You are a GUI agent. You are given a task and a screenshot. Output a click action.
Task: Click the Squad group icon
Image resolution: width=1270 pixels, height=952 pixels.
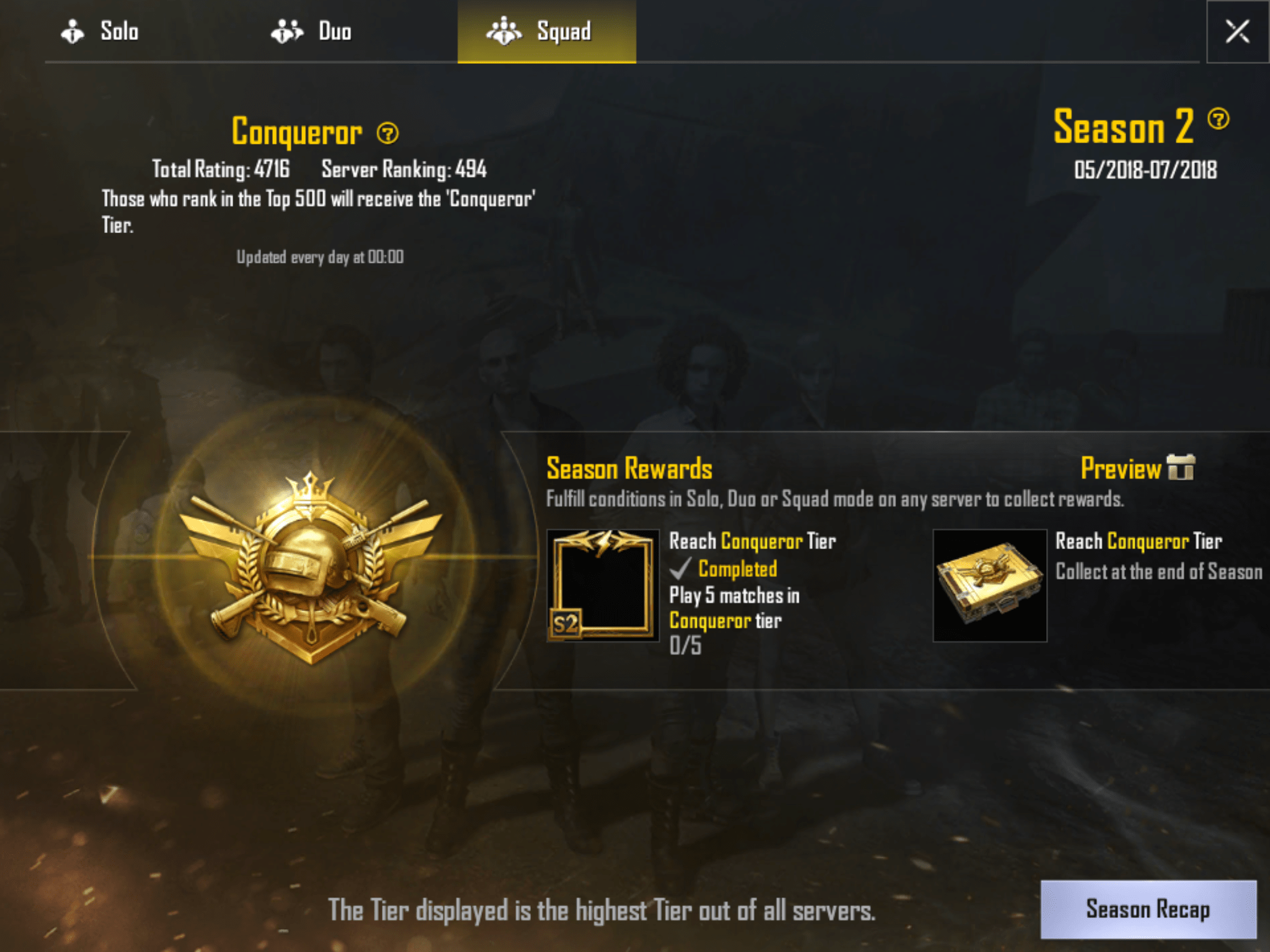[504, 31]
